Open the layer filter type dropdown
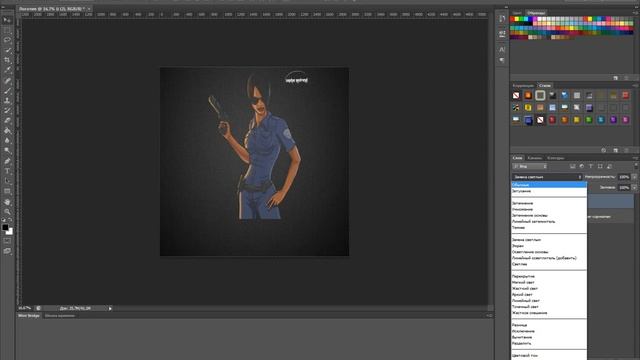This screenshot has height=360, width=640. [x=529, y=166]
